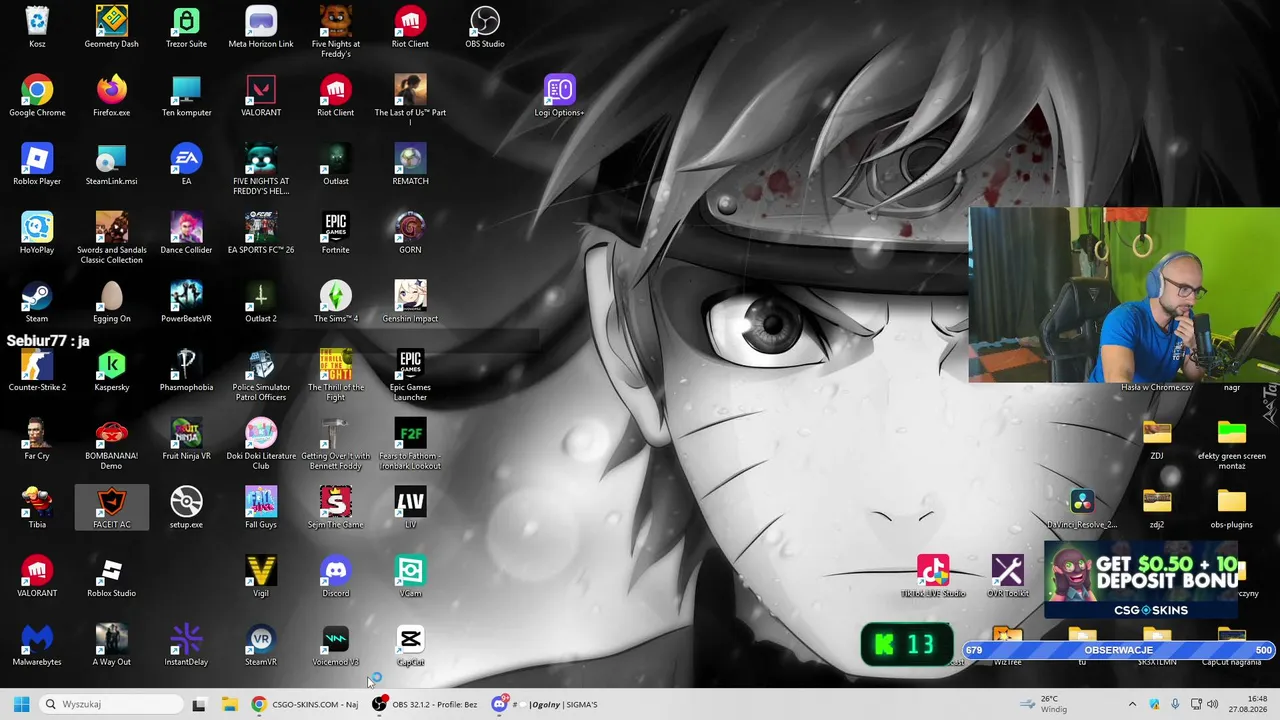
Task: Select Getting Over It with Bennett Foddy
Action: coord(336,444)
